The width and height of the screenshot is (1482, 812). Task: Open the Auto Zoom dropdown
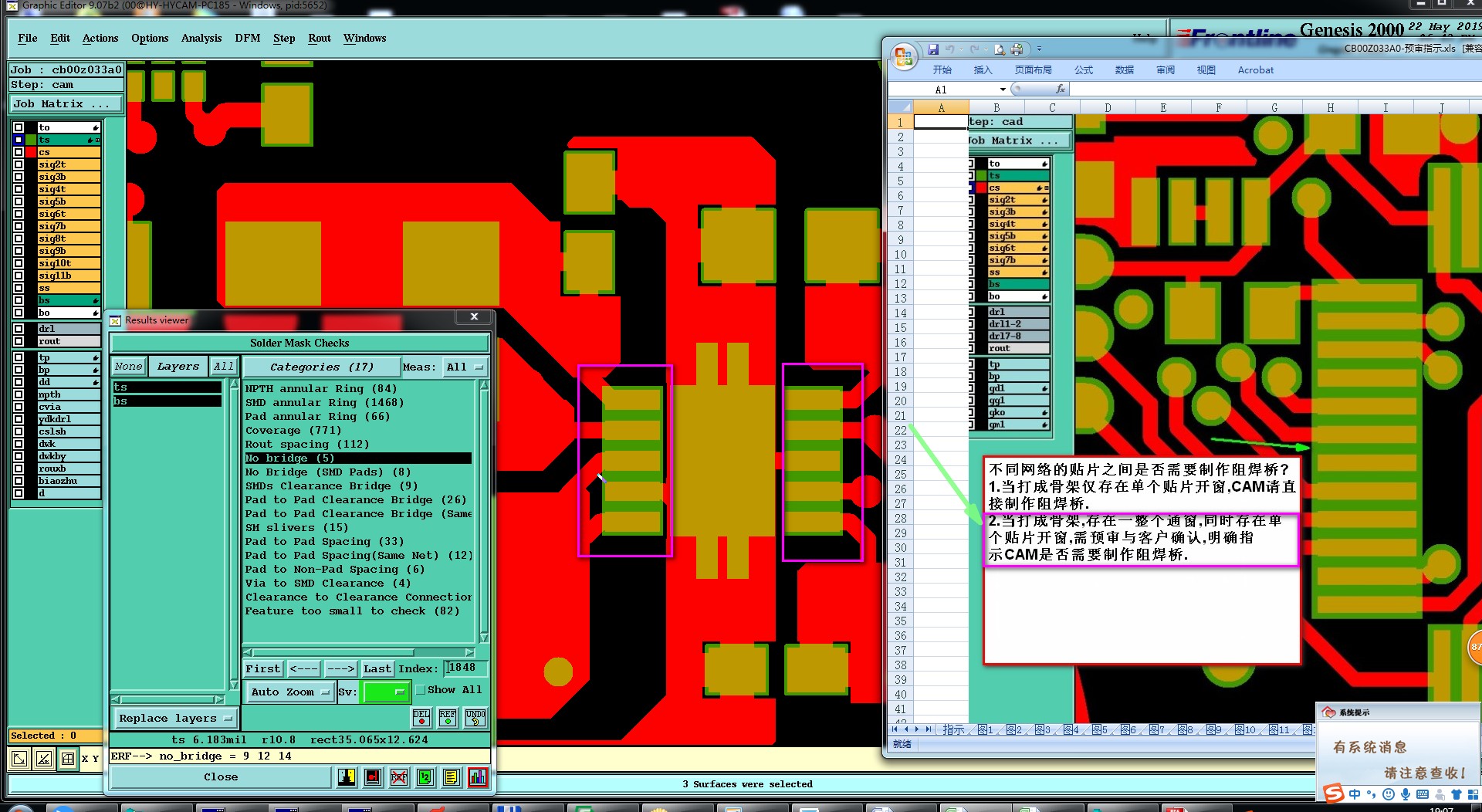coord(290,692)
